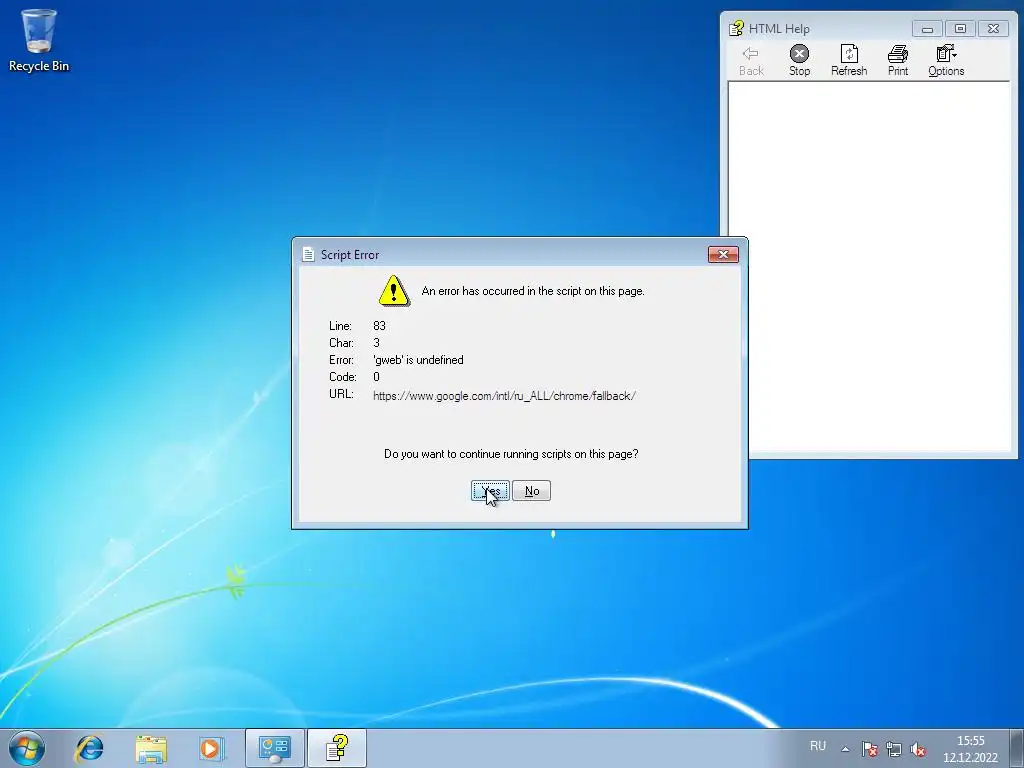1024x768 pixels.
Task: Click Refresh in HTML Help toolbar
Action: tap(849, 61)
